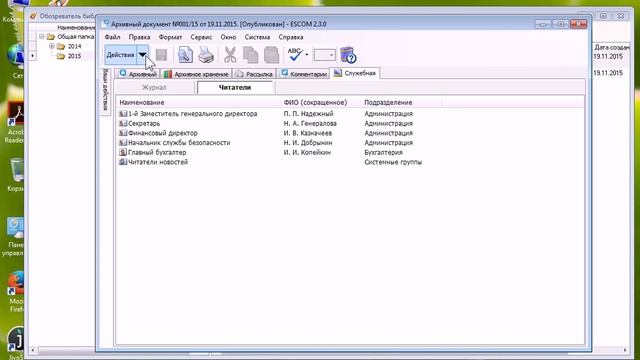Expand the 2014 folder in browser window

point(51,46)
